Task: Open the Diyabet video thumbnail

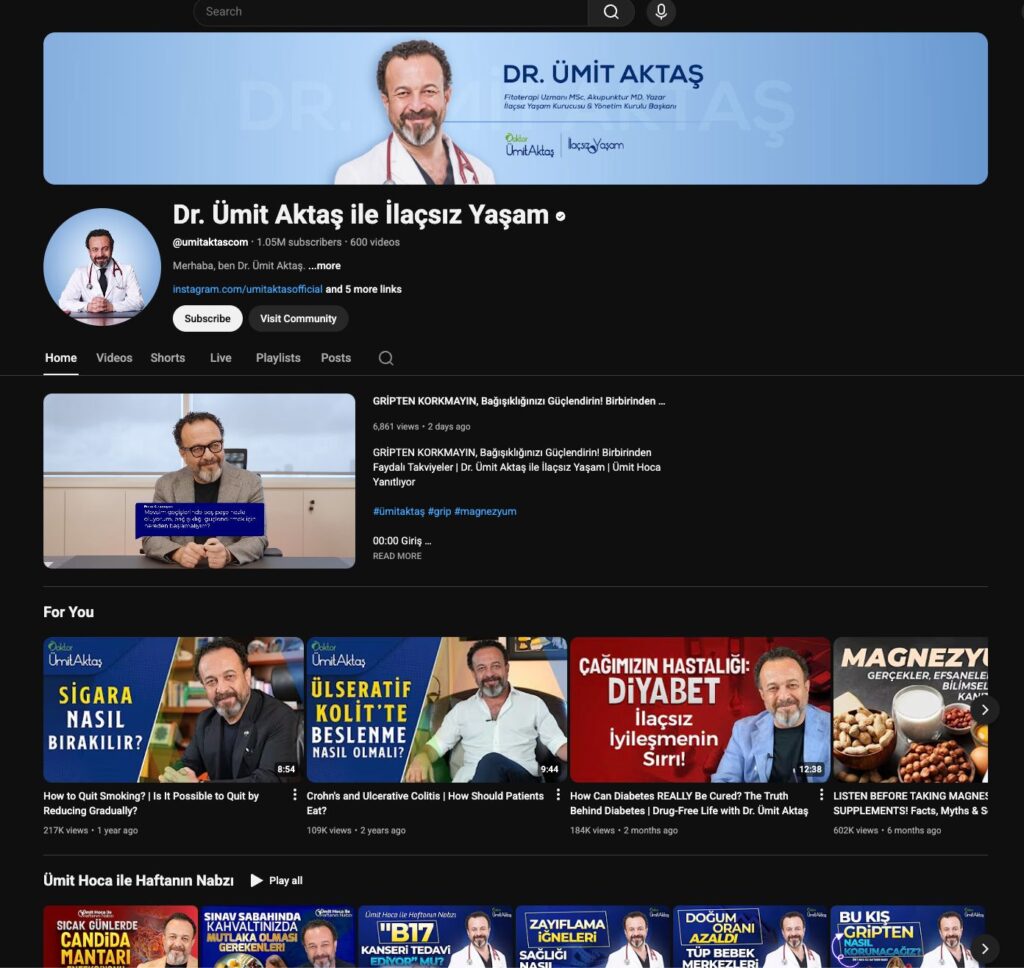Action: click(x=700, y=709)
